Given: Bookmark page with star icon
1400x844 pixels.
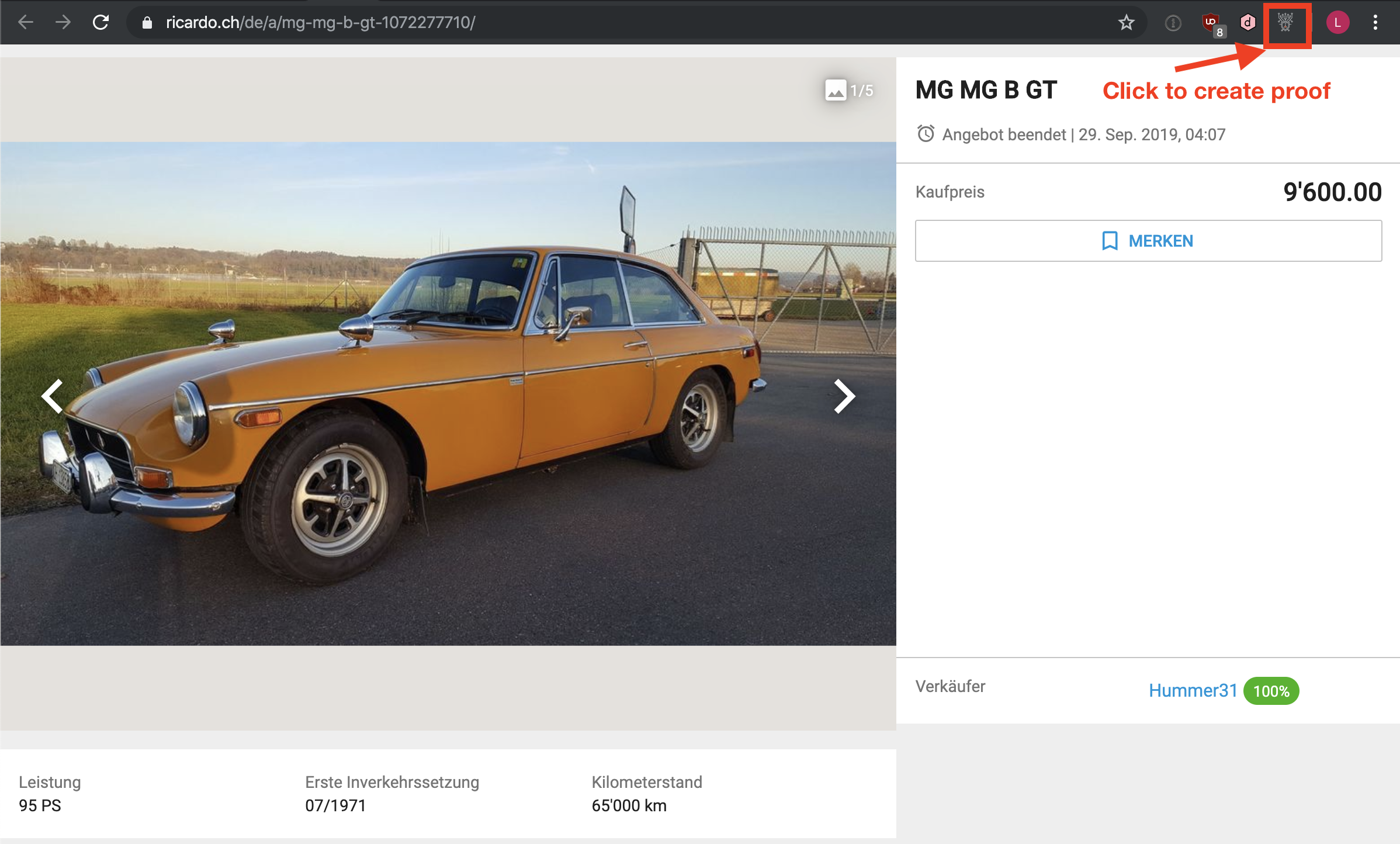Looking at the screenshot, I should [x=1126, y=23].
